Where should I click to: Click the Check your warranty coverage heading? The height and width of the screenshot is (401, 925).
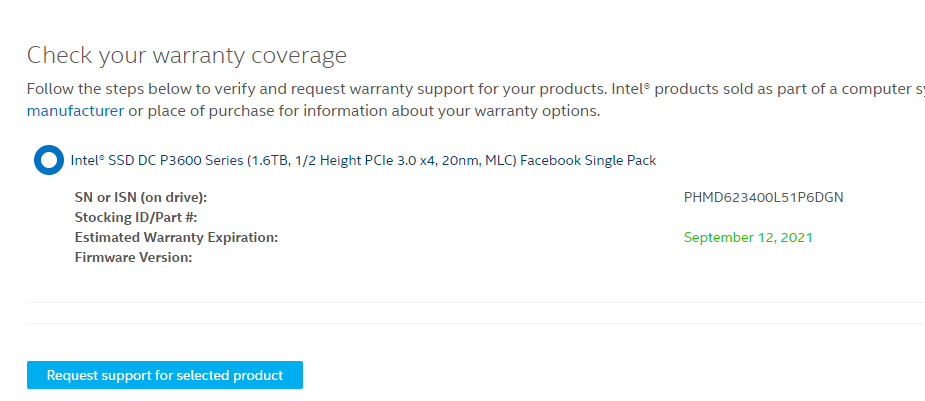(187, 55)
